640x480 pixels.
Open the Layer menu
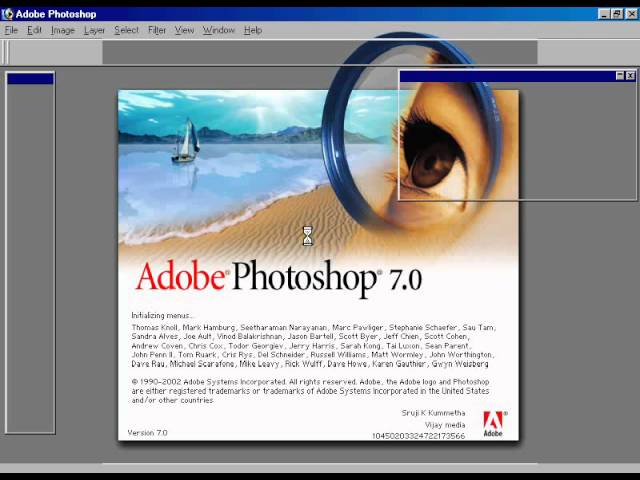(x=94, y=30)
